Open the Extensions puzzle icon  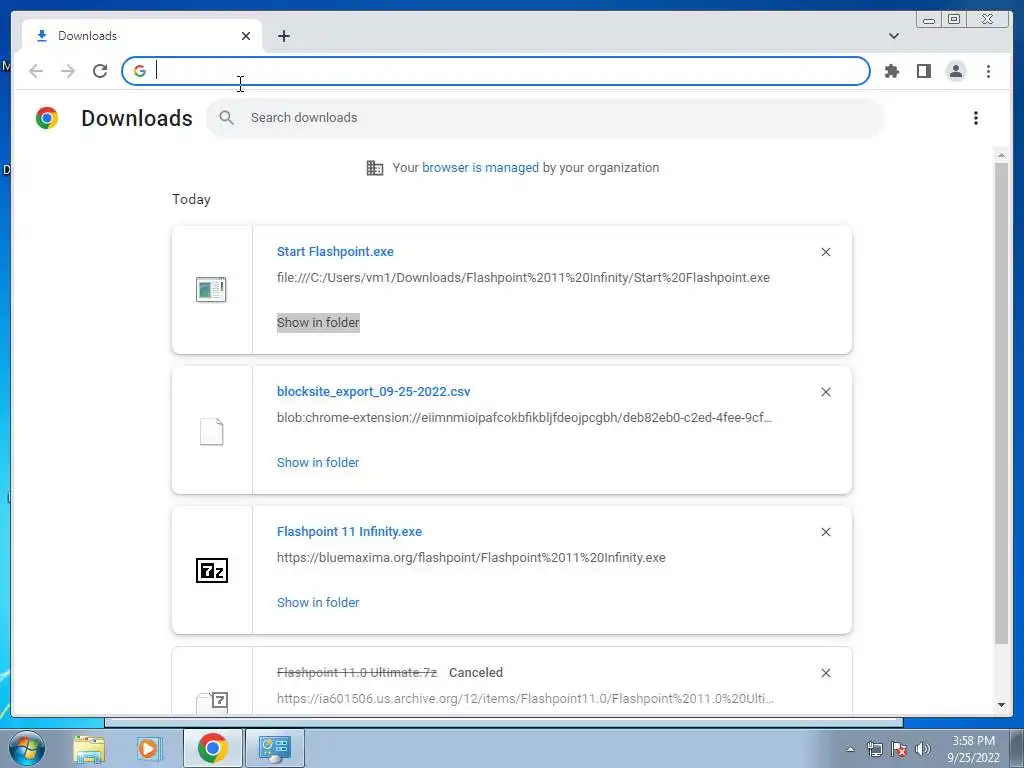pyautogui.click(x=891, y=71)
